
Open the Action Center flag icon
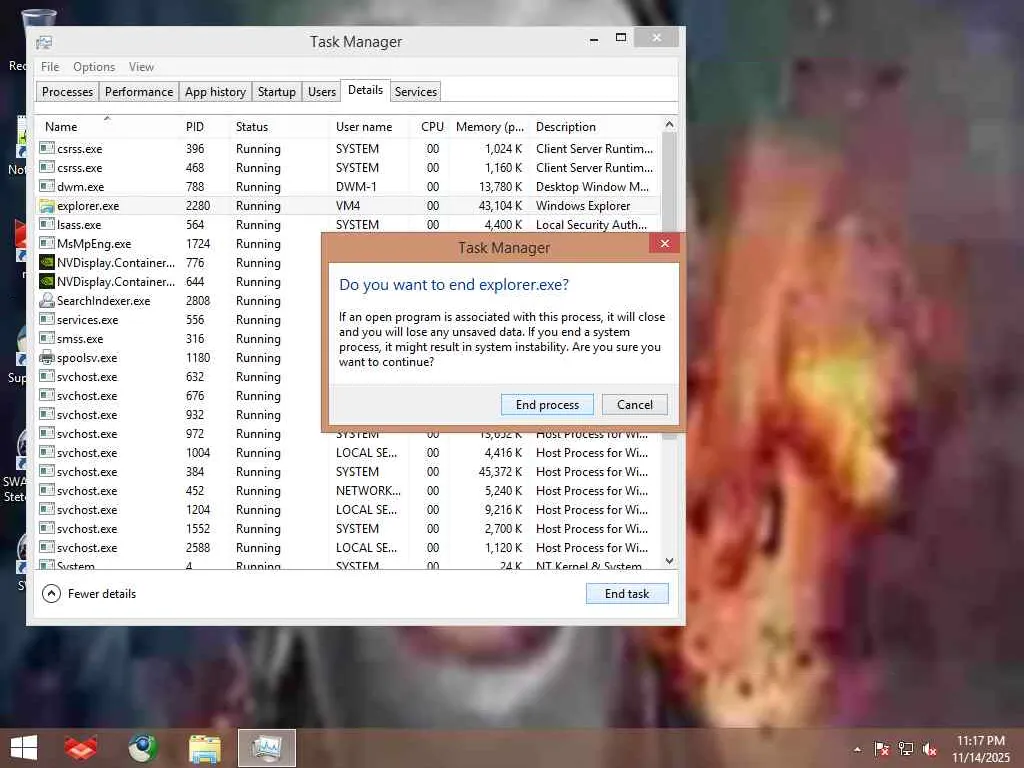click(x=882, y=749)
